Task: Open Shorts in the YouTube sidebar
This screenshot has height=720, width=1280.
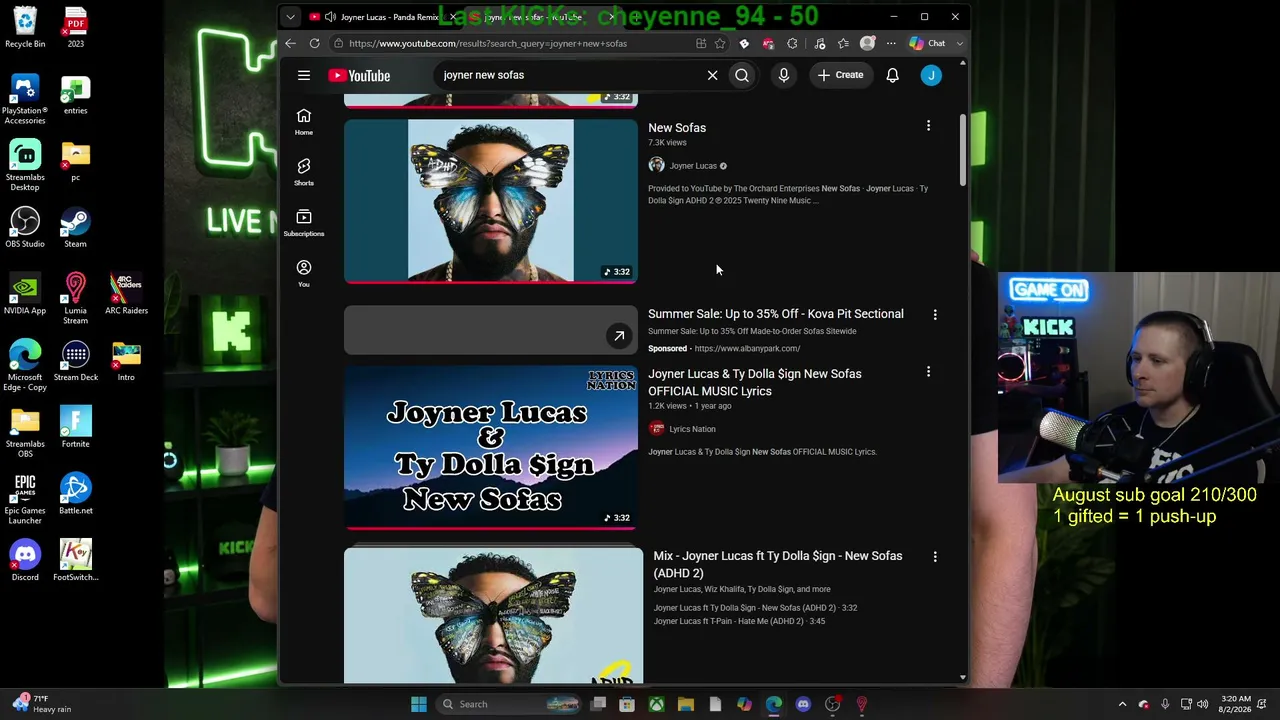Action: click(x=304, y=172)
